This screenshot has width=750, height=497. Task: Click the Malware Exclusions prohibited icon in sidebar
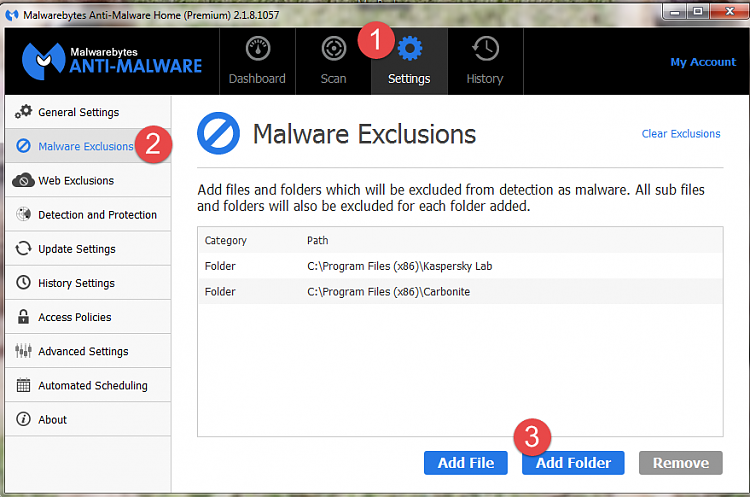23,146
